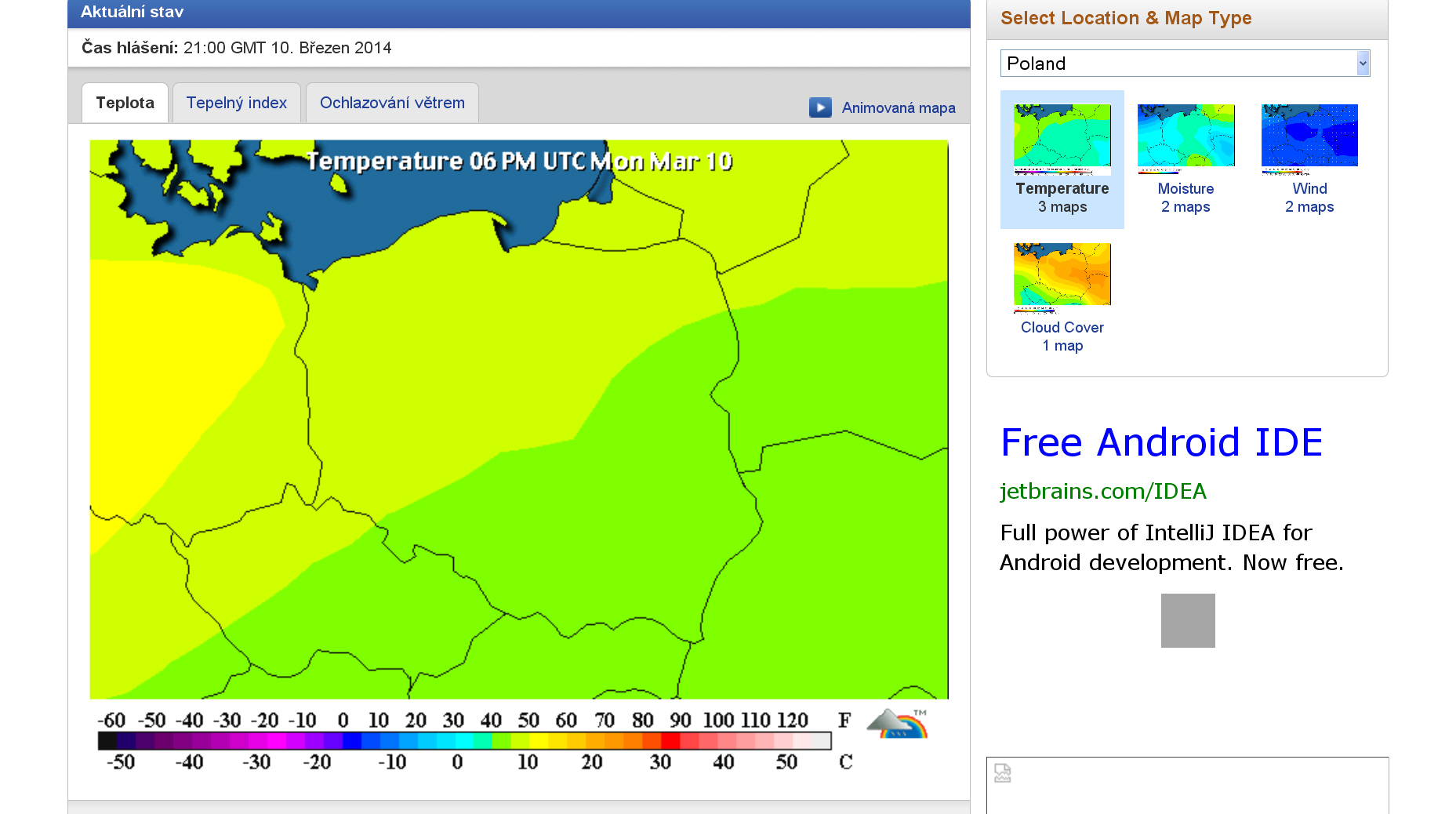Click the temperature color scale bar
Viewport: 1456px width, 814px height.
pos(464,741)
